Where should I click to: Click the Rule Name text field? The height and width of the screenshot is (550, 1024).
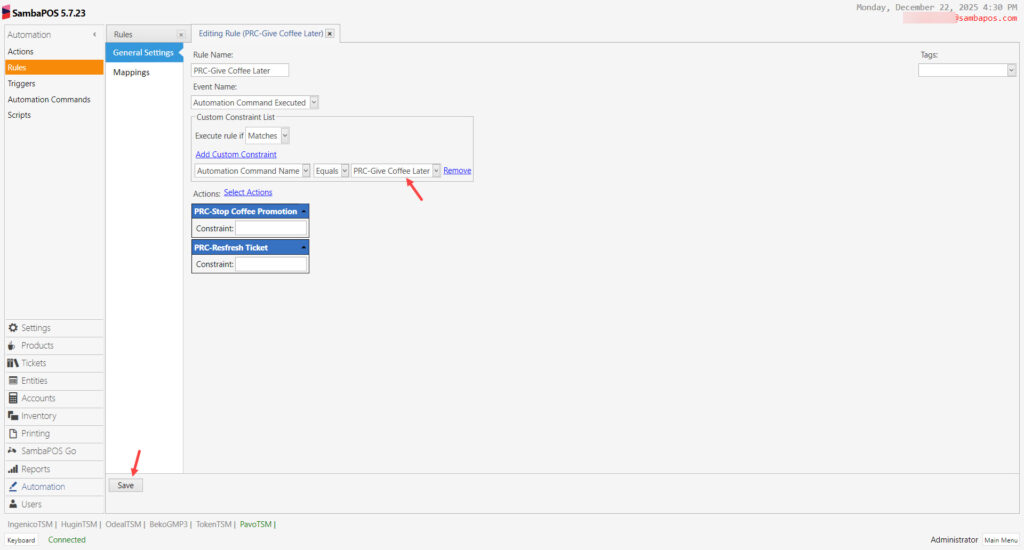[240, 70]
